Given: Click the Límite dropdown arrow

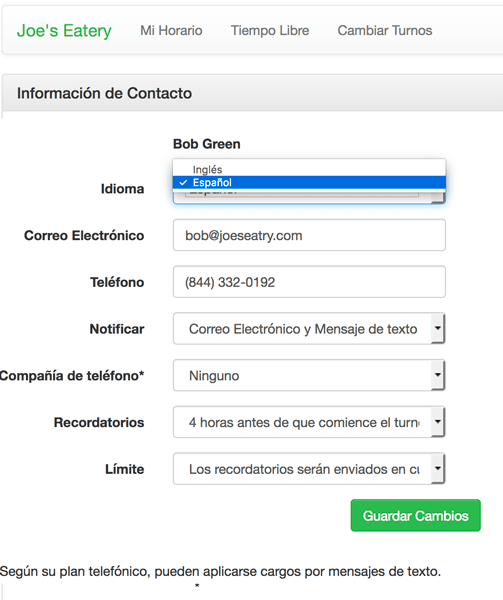Looking at the screenshot, I should tap(438, 468).
